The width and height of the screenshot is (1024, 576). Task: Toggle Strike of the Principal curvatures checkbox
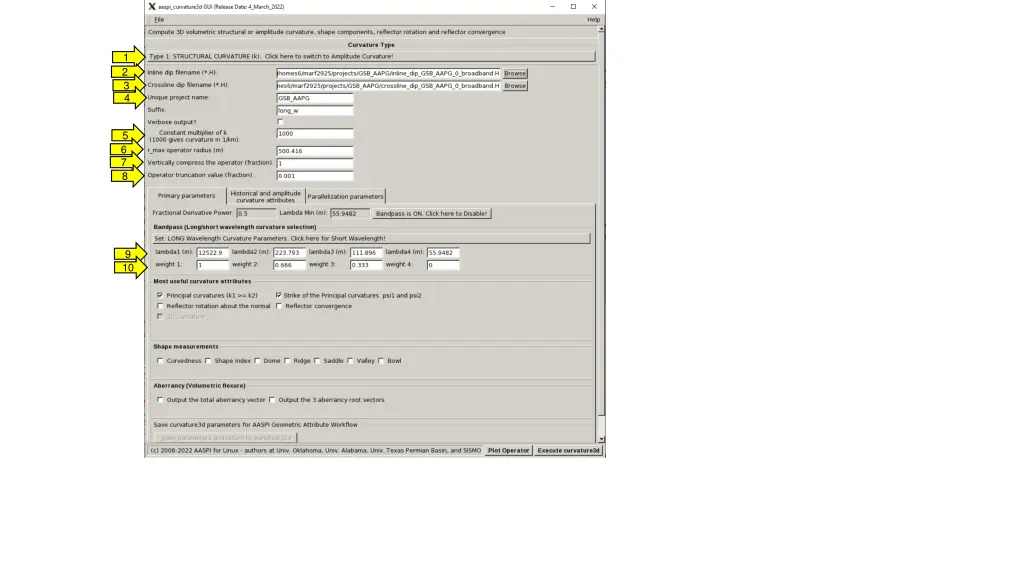[x=279, y=295]
